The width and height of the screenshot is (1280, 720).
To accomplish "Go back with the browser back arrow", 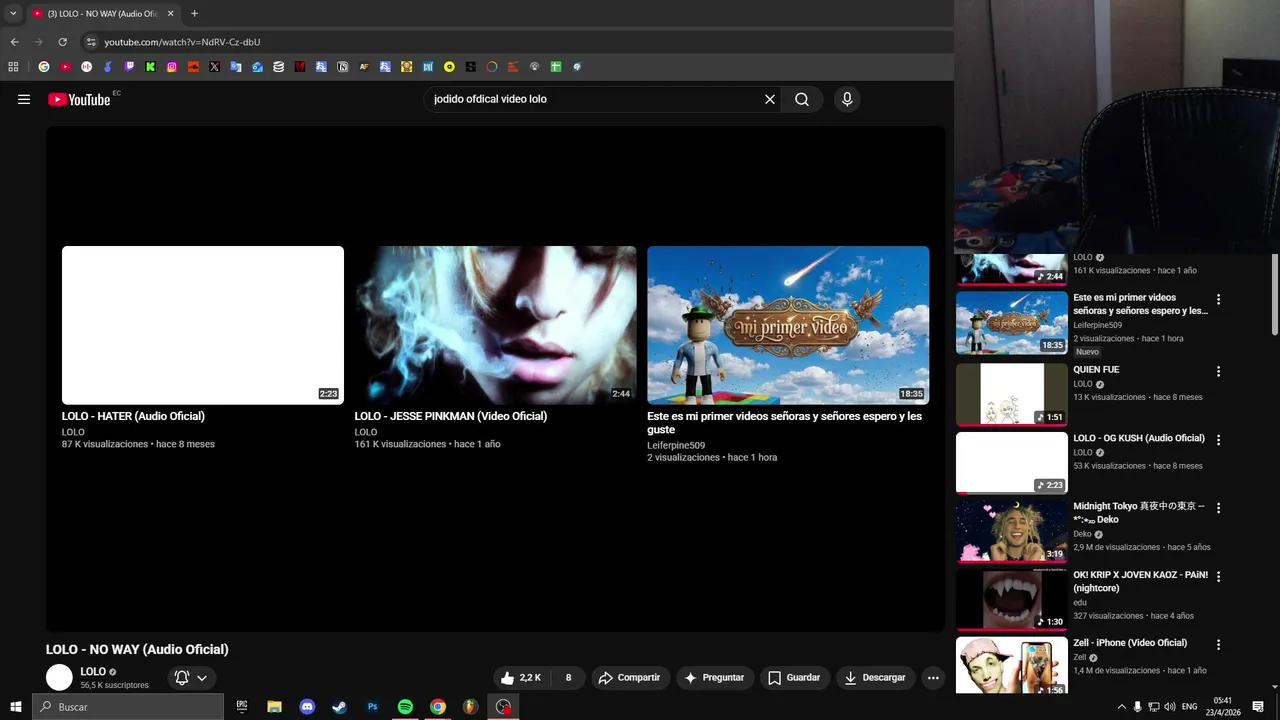I will click(14, 42).
